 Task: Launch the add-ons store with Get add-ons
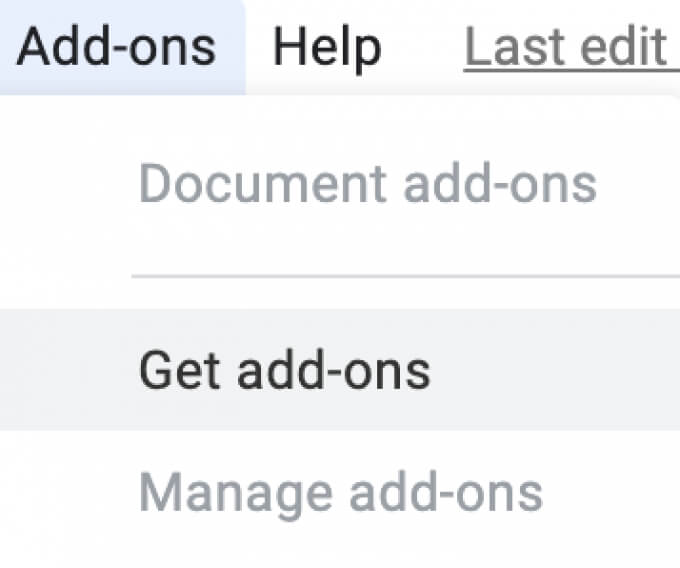340,370
